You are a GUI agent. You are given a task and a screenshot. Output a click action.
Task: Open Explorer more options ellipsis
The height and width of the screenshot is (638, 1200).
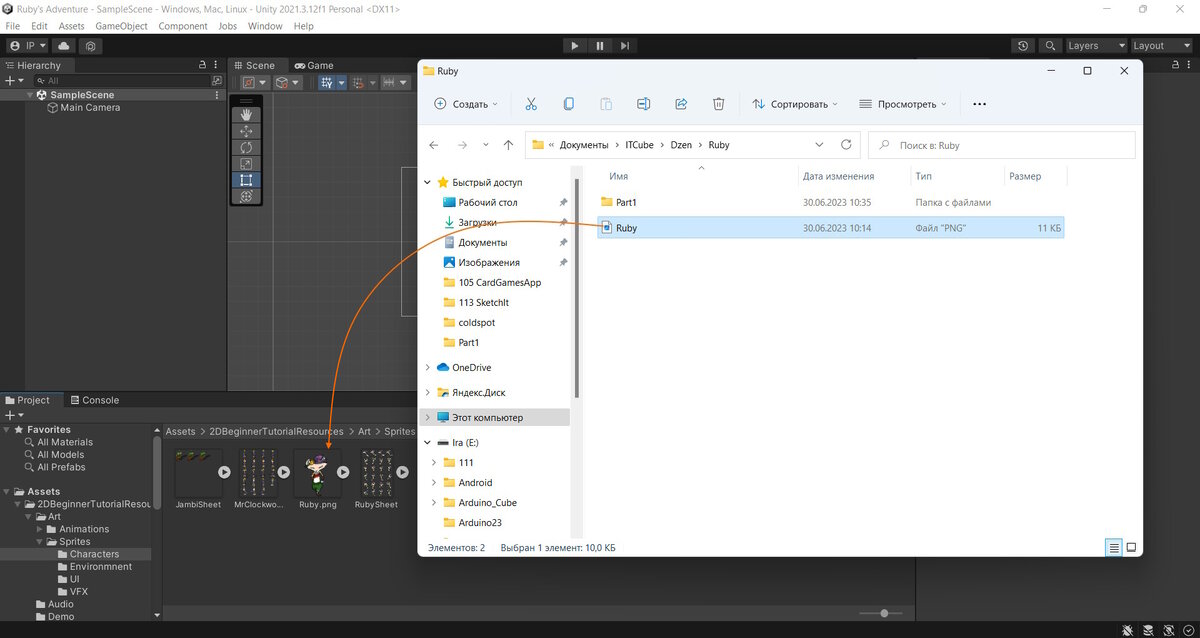click(x=980, y=104)
